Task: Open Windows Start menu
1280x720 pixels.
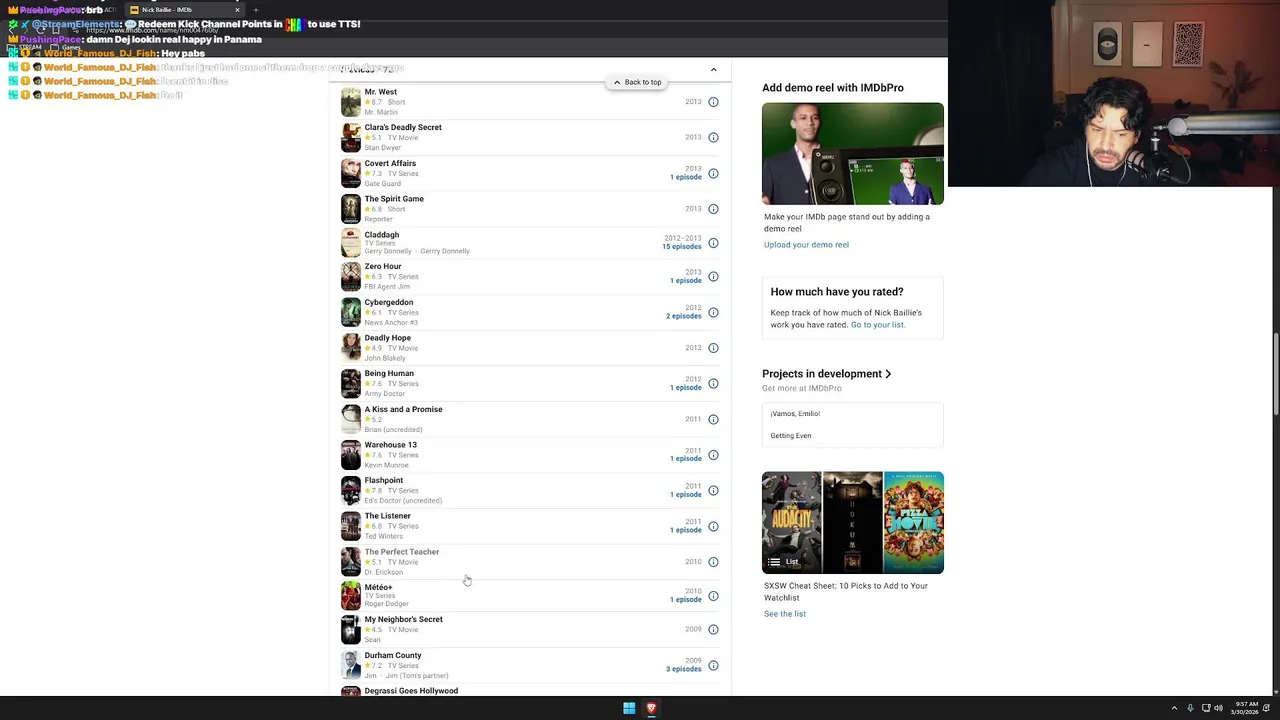Action: (x=629, y=708)
